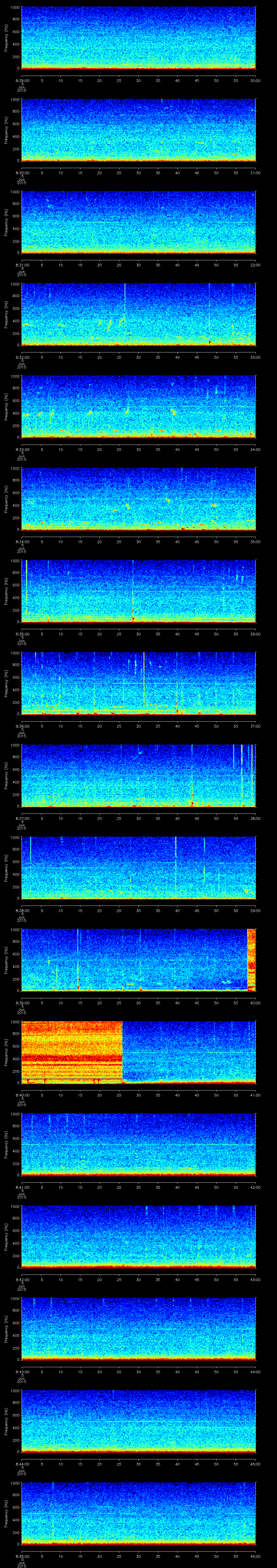277x1568 pixels.
Task: Click the 1000 frequency tick of the 8:29:00 panel
Action: tap(15, 8)
